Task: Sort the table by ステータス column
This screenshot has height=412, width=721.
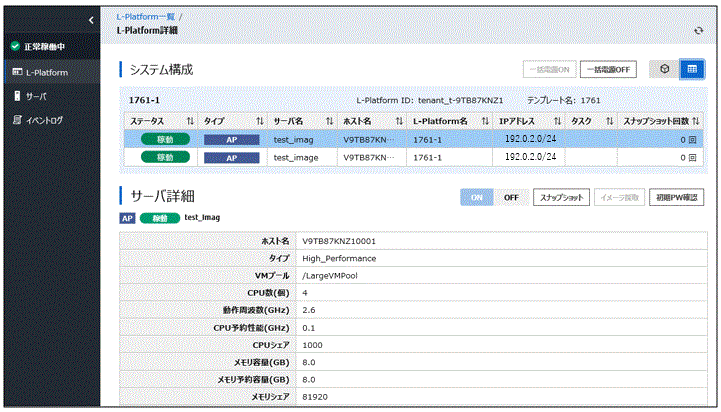Action: [x=189, y=121]
